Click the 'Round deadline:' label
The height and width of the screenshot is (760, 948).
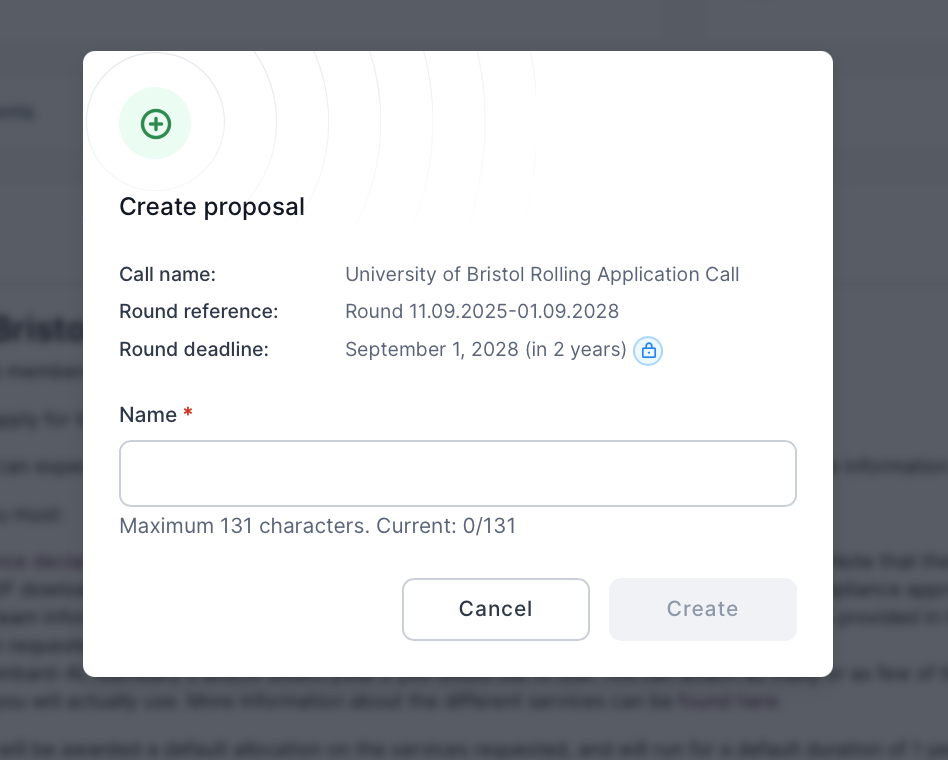point(195,349)
